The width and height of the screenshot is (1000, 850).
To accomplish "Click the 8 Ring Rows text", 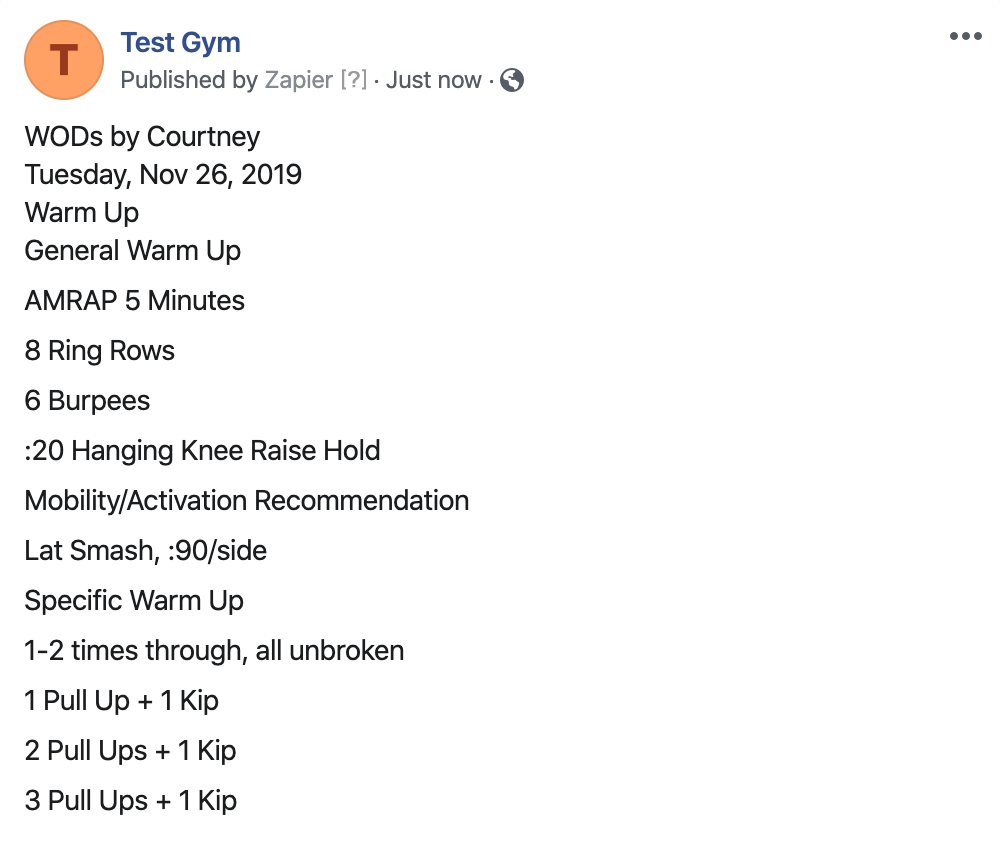I will pyautogui.click(x=99, y=351).
